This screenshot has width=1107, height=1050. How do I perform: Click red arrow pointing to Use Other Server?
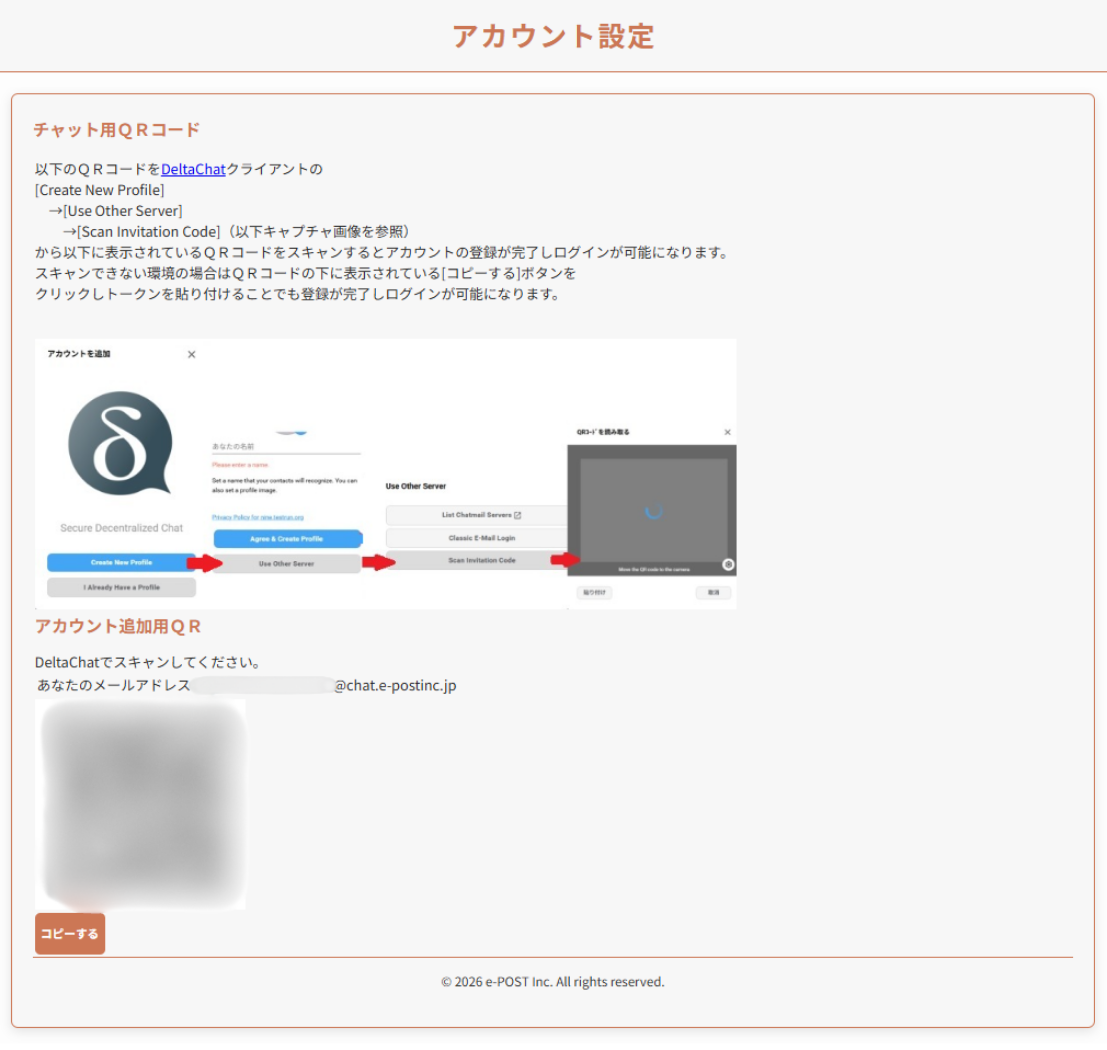(204, 564)
